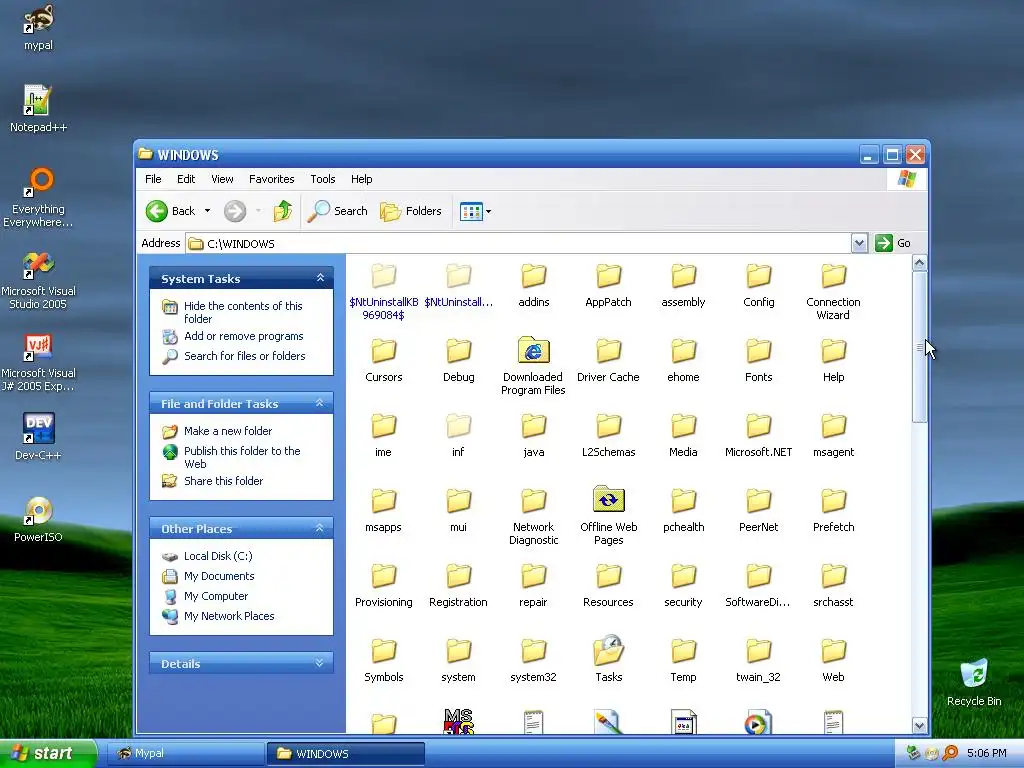Select the Cursors folder

coord(383,360)
